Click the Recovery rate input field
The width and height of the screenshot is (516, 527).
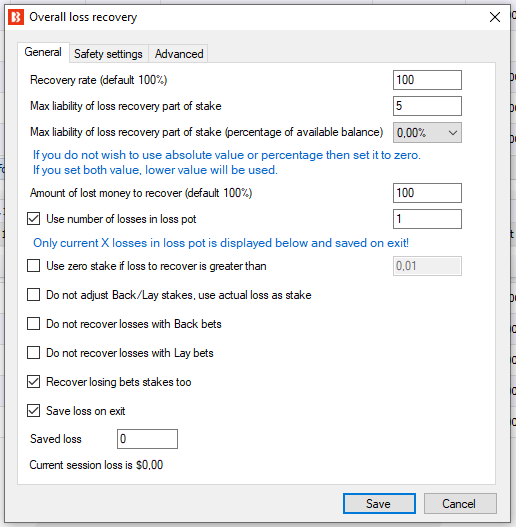pyautogui.click(x=427, y=80)
